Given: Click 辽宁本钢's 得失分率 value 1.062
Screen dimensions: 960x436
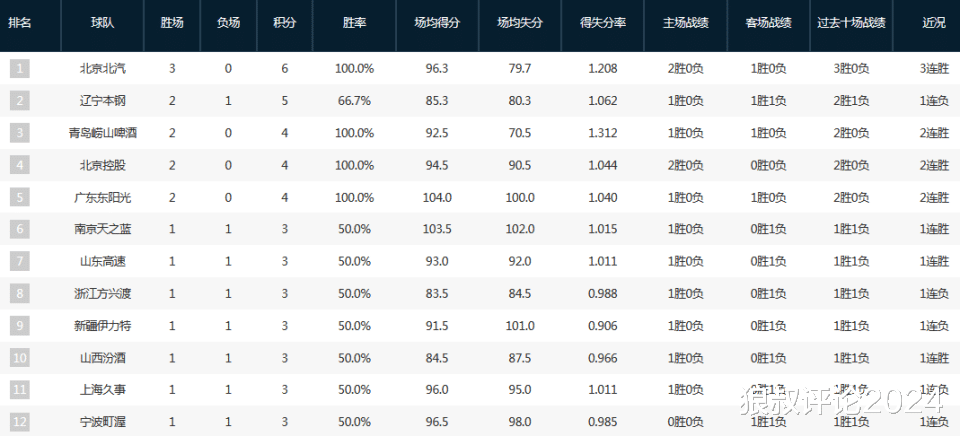Looking at the screenshot, I should tap(603, 101).
